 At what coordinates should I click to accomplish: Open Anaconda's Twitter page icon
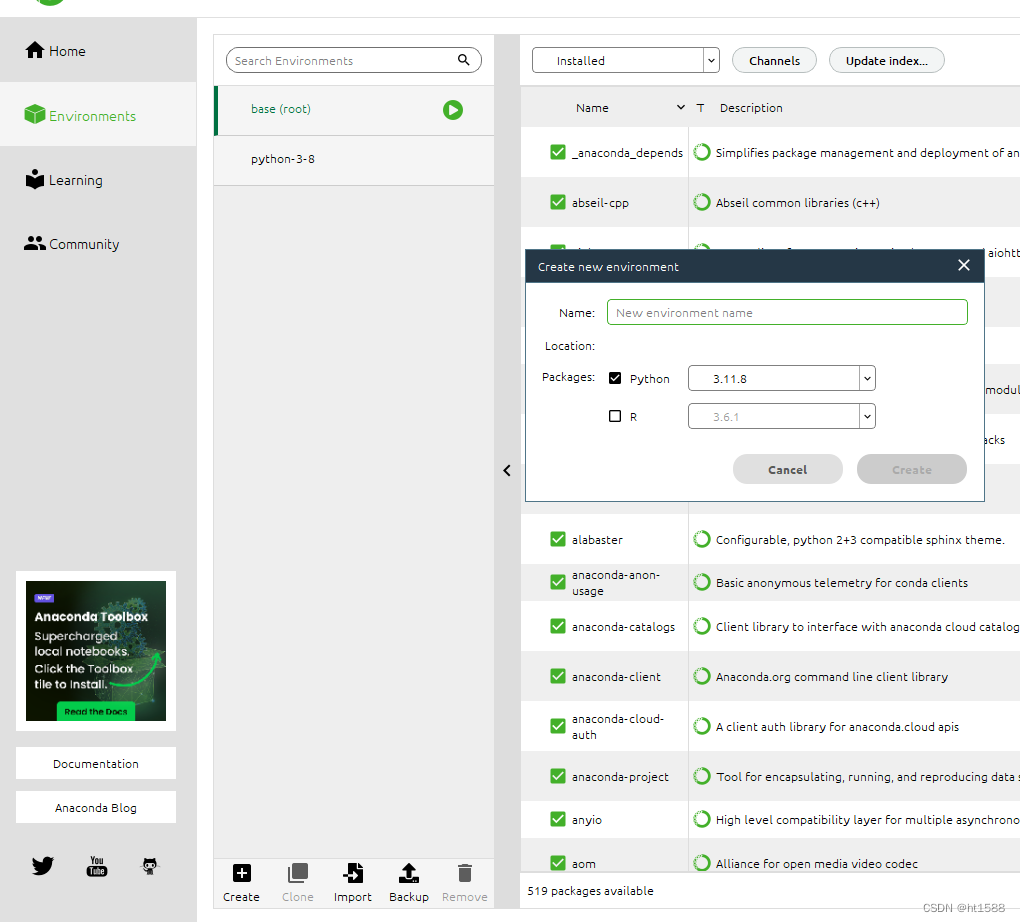[x=43, y=865]
